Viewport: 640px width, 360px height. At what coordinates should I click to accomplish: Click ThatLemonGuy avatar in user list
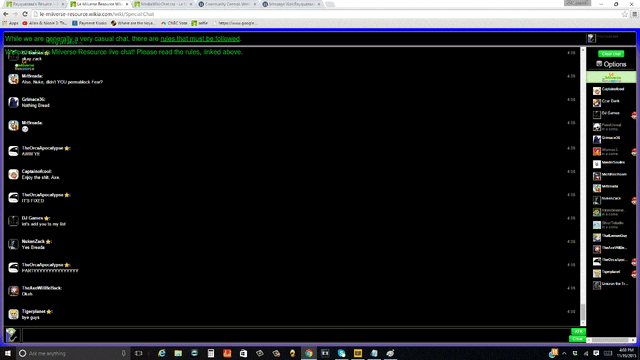pyautogui.click(x=597, y=237)
